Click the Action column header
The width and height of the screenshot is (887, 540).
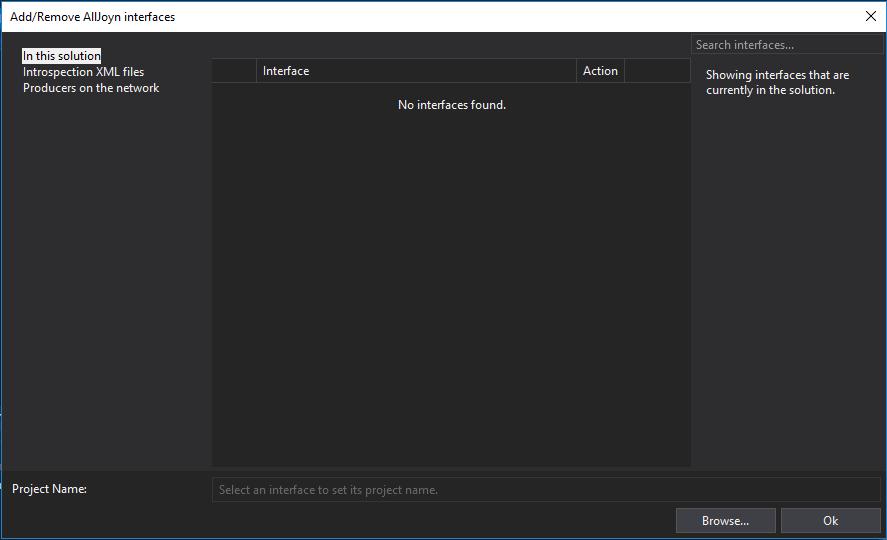click(x=600, y=71)
